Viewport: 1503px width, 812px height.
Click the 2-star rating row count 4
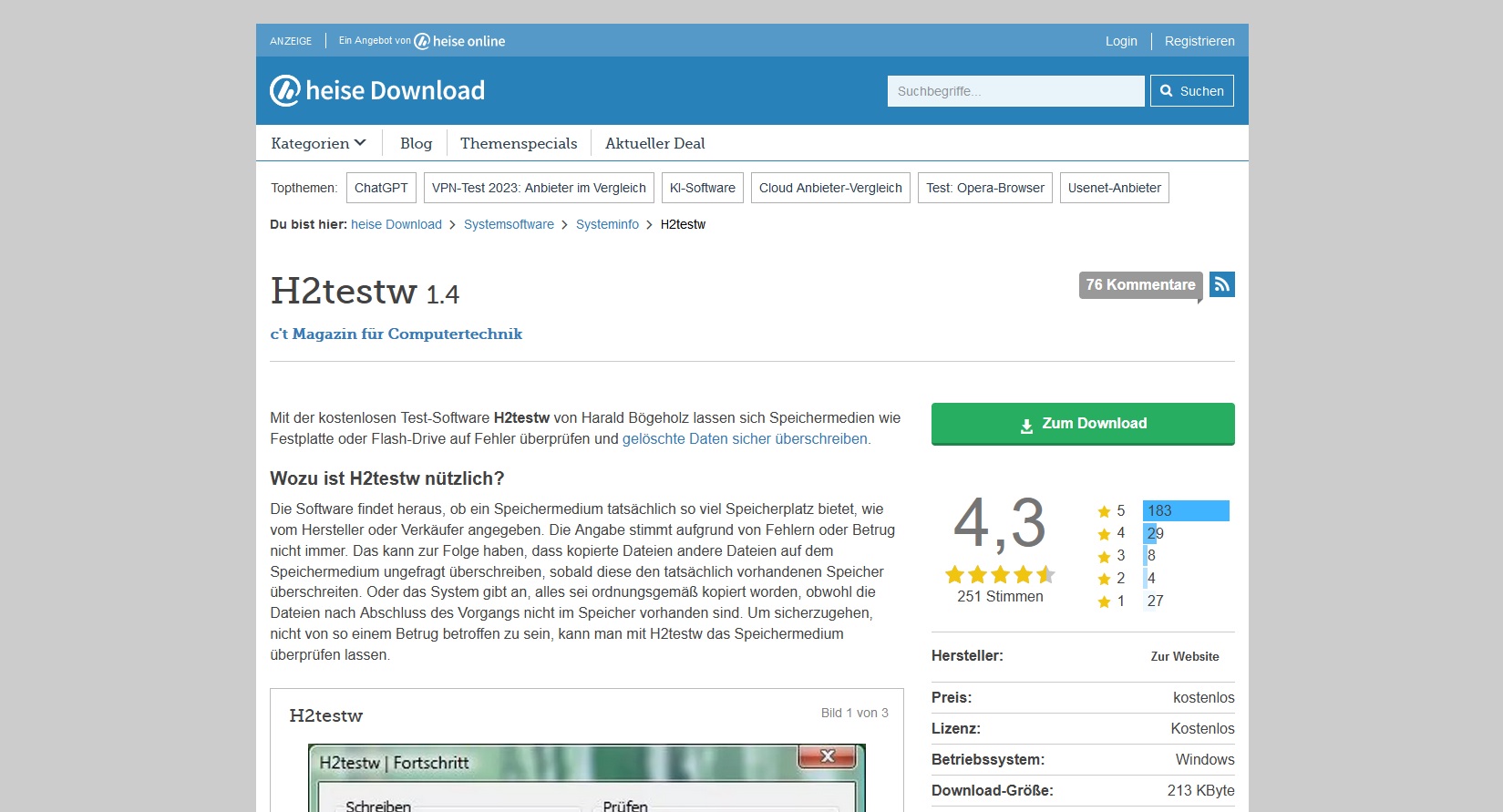[x=1151, y=578]
